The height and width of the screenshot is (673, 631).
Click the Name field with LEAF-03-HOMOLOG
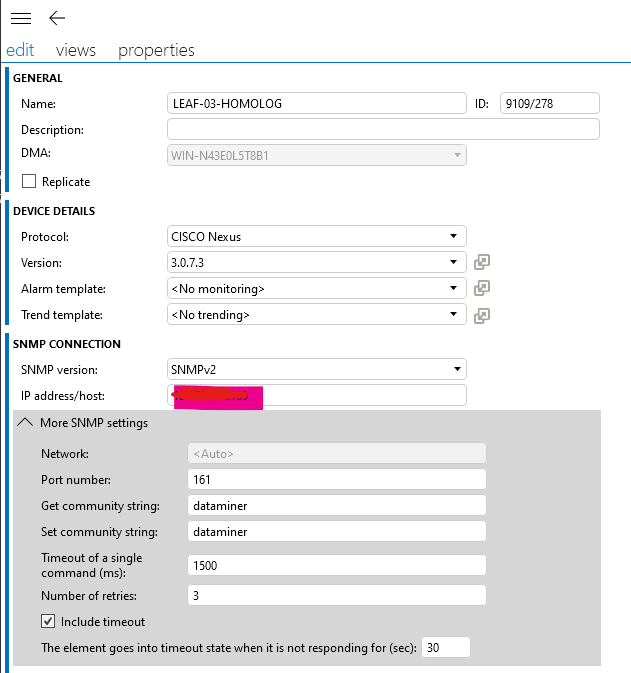click(316, 103)
